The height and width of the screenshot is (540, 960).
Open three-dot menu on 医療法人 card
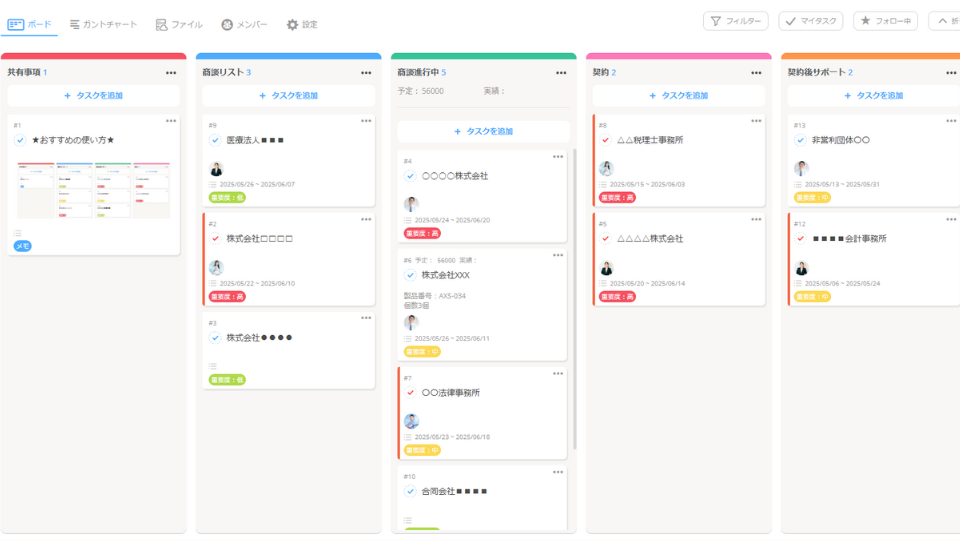366,121
